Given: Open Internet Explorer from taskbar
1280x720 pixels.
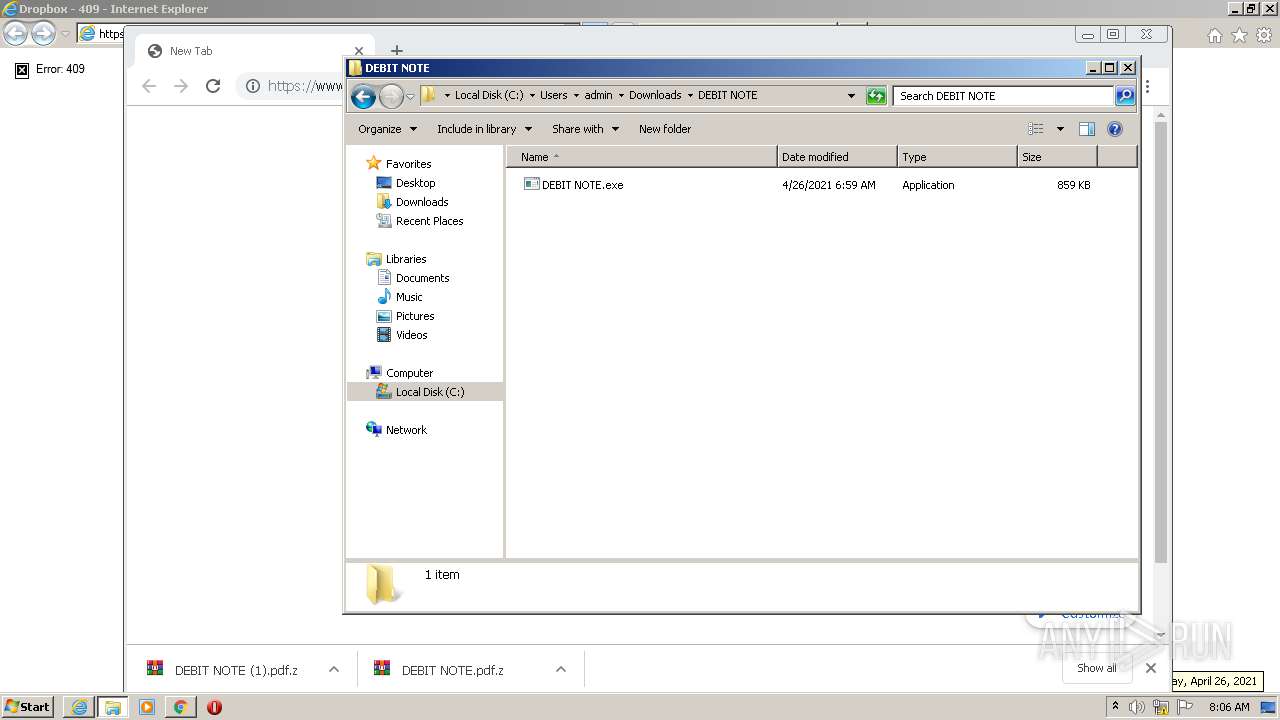Looking at the screenshot, I should (79, 707).
